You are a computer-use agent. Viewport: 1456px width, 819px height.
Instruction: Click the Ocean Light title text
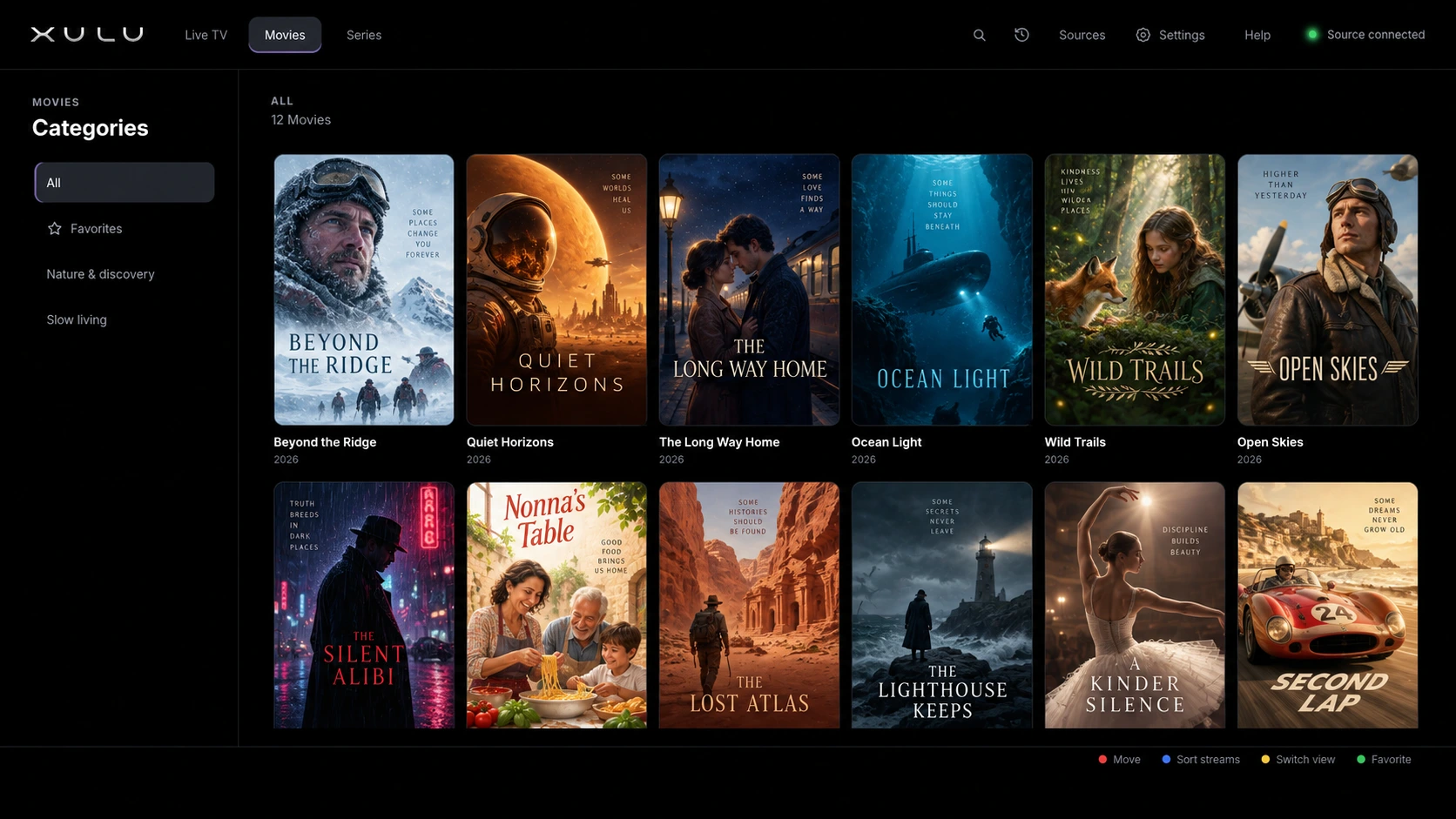click(x=886, y=442)
